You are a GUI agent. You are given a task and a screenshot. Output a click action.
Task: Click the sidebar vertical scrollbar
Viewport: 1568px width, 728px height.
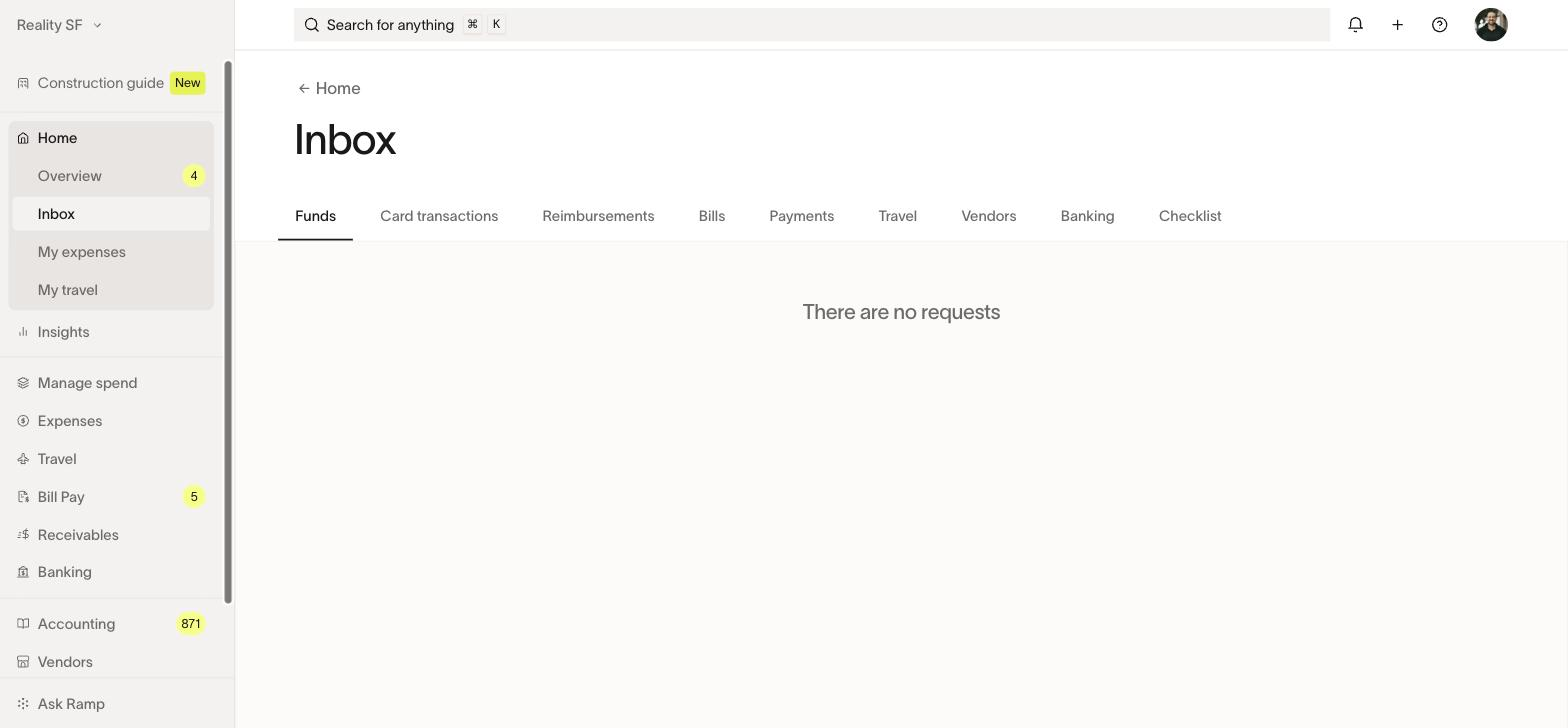228,332
